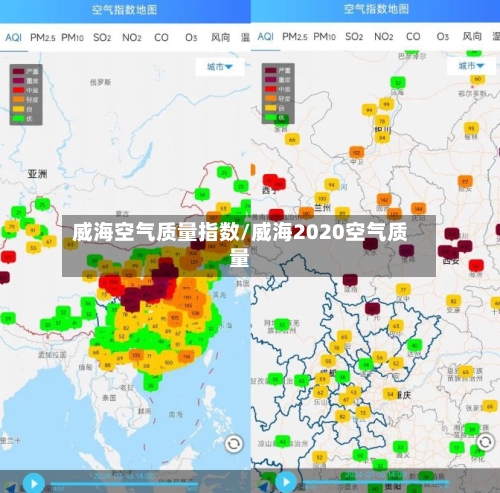Tap the refresh icon on the right map
Image resolution: width=500 pixels, height=493 pixels.
485,442
